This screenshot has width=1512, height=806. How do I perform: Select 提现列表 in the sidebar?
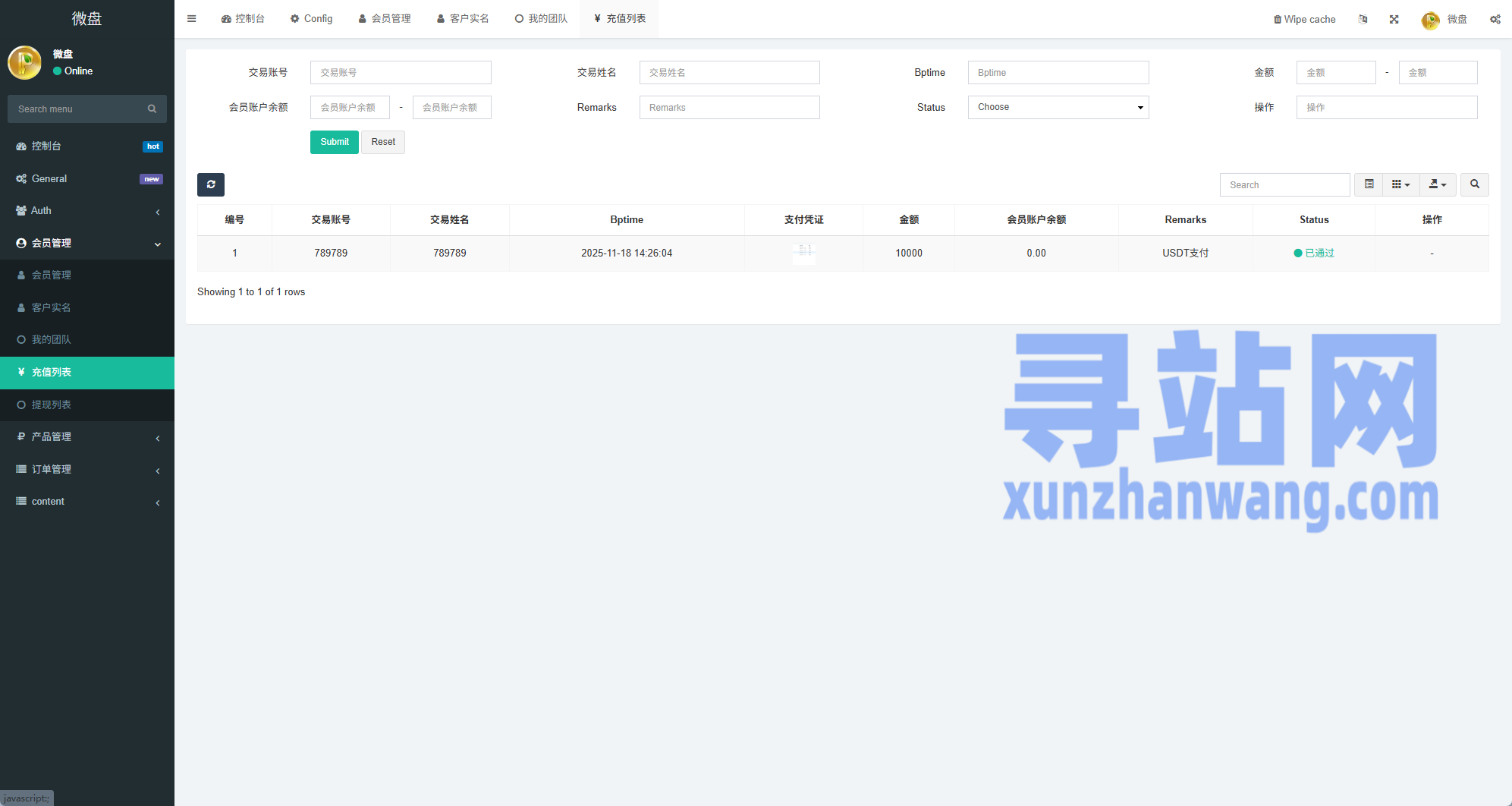click(52, 405)
